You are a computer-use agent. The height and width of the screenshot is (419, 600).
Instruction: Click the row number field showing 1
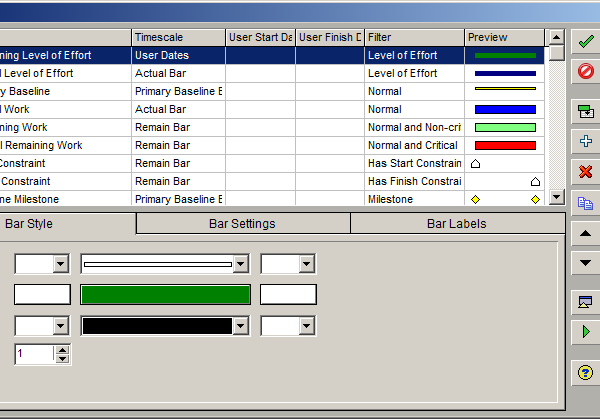point(34,354)
